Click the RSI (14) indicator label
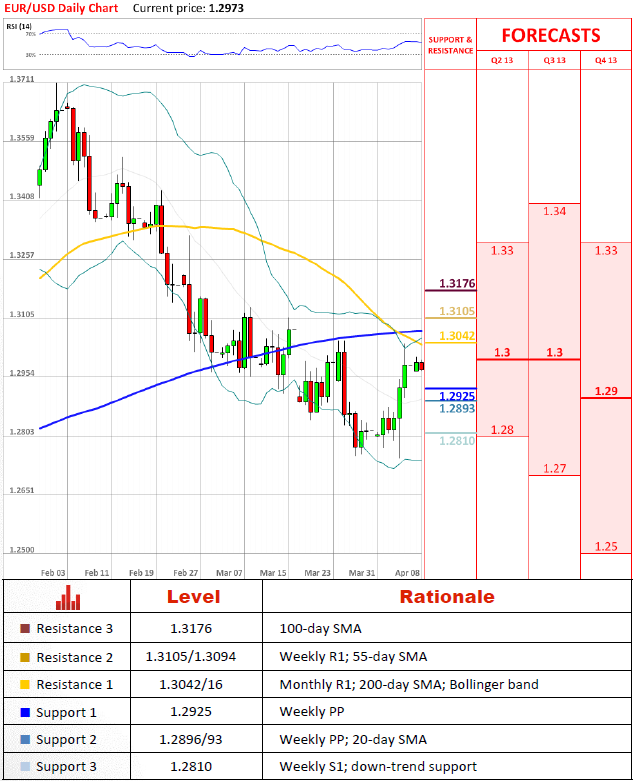Image resolution: width=634 pixels, height=781 pixels. (x=19, y=26)
